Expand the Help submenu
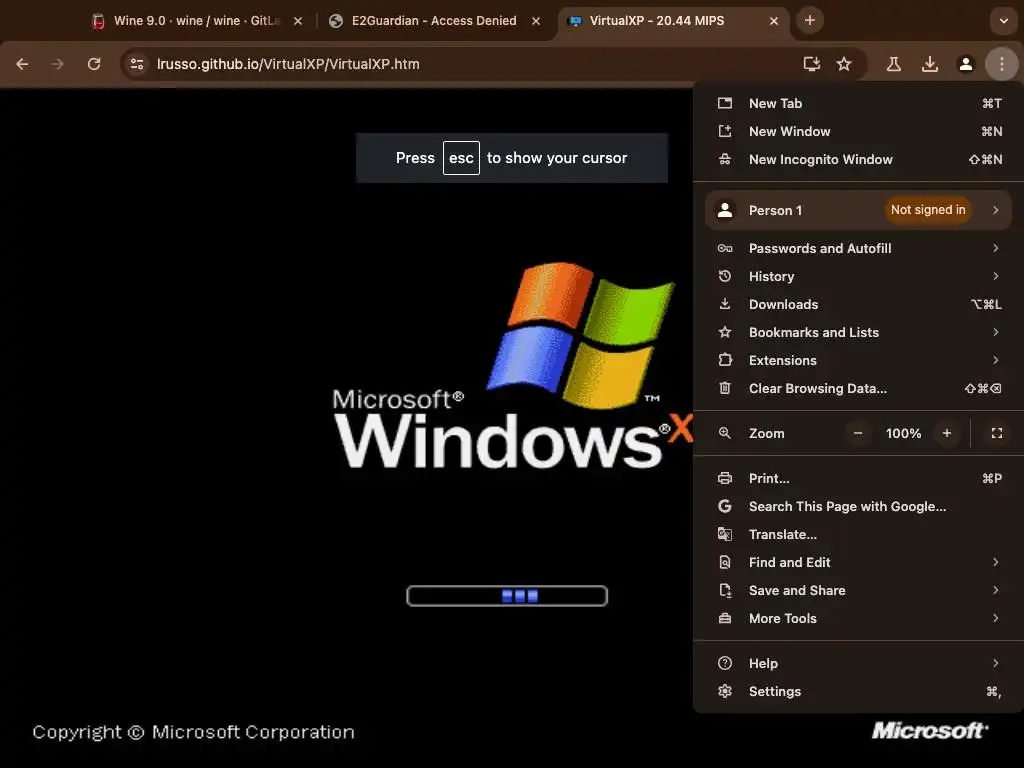 [x=859, y=664]
